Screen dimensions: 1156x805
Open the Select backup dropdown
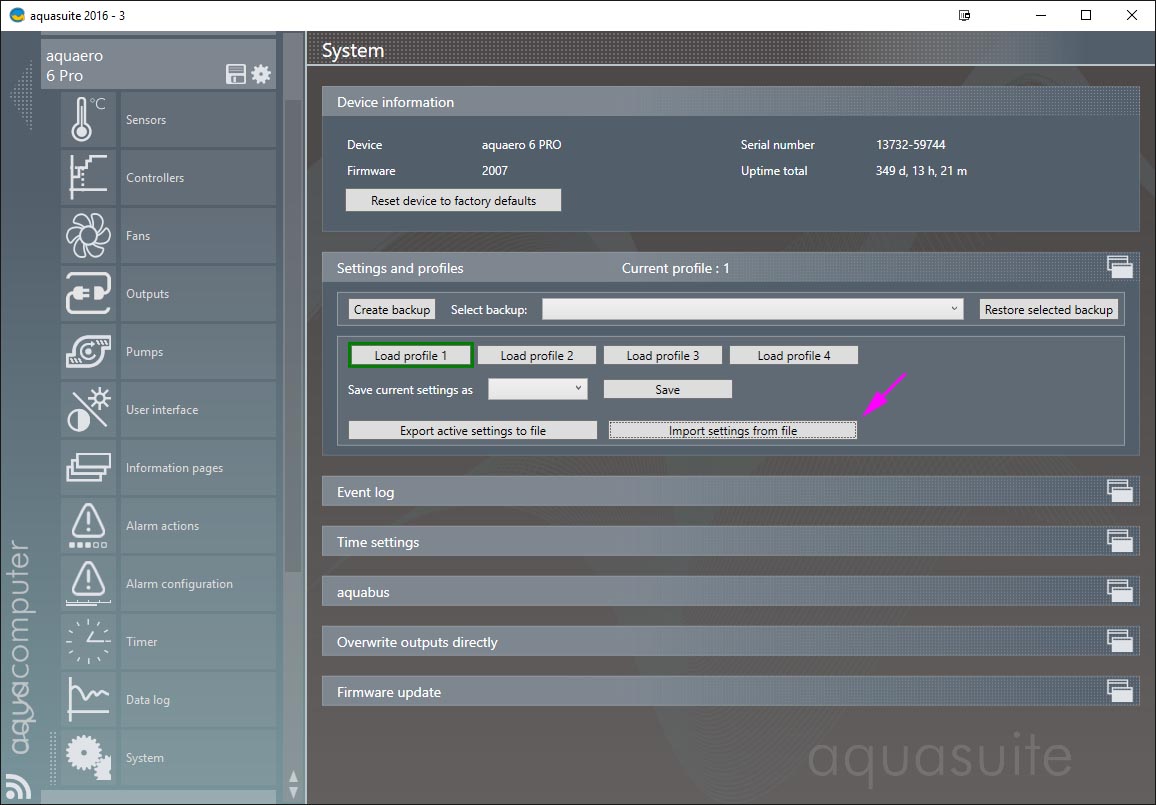point(753,310)
